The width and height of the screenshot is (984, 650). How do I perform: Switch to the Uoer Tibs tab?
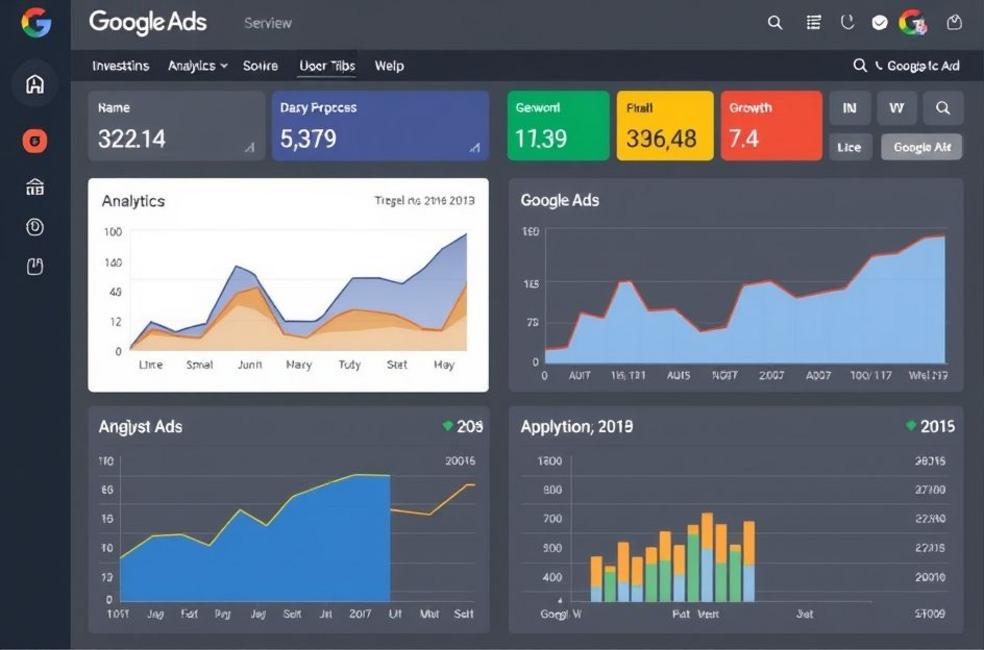tap(327, 66)
